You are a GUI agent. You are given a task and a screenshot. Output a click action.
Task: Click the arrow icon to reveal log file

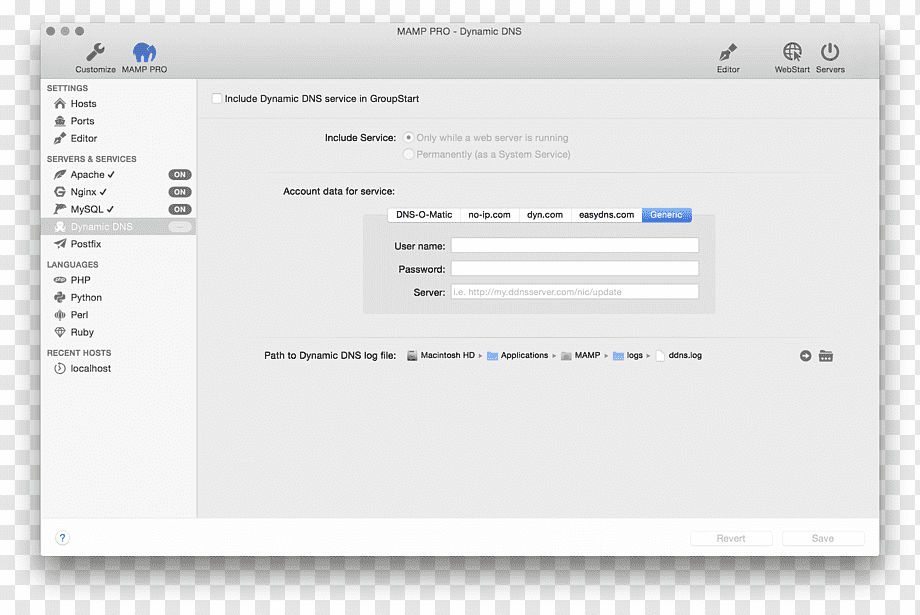pos(806,356)
